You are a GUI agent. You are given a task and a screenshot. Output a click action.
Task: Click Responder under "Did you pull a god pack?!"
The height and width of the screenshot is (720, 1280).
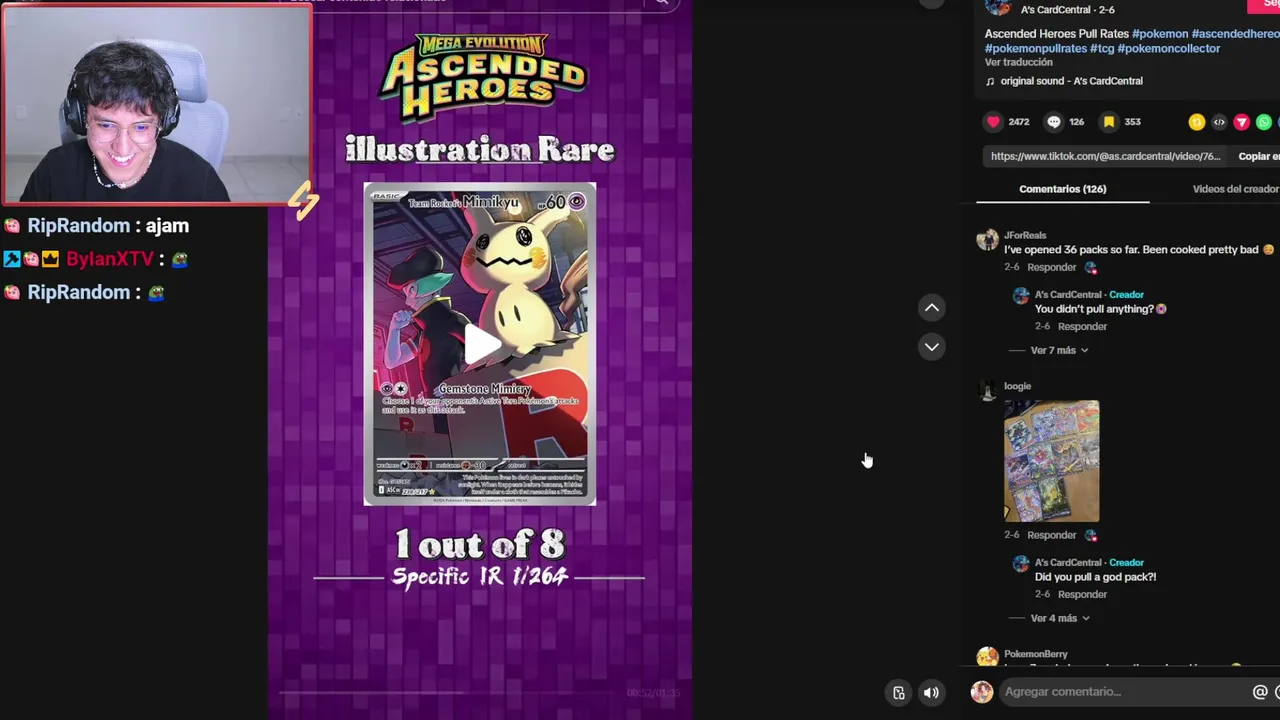(x=1082, y=594)
